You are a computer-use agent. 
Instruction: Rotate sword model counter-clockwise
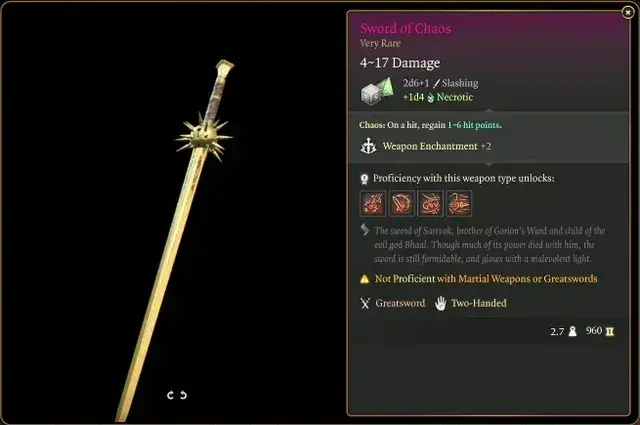[x=170, y=395]
